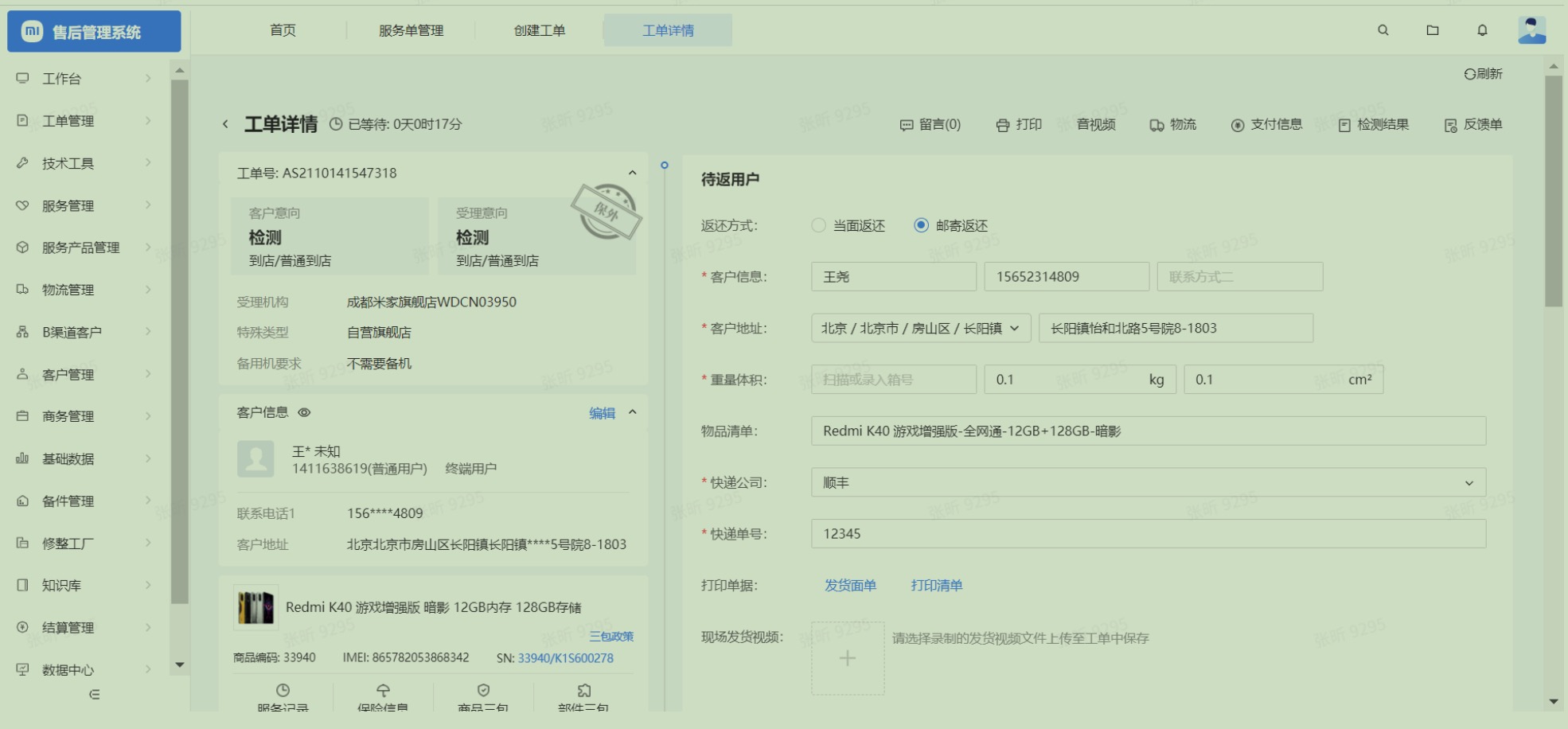
Task: Expand 结算管理 sidebar menu
Action: [x=84, y=628]
